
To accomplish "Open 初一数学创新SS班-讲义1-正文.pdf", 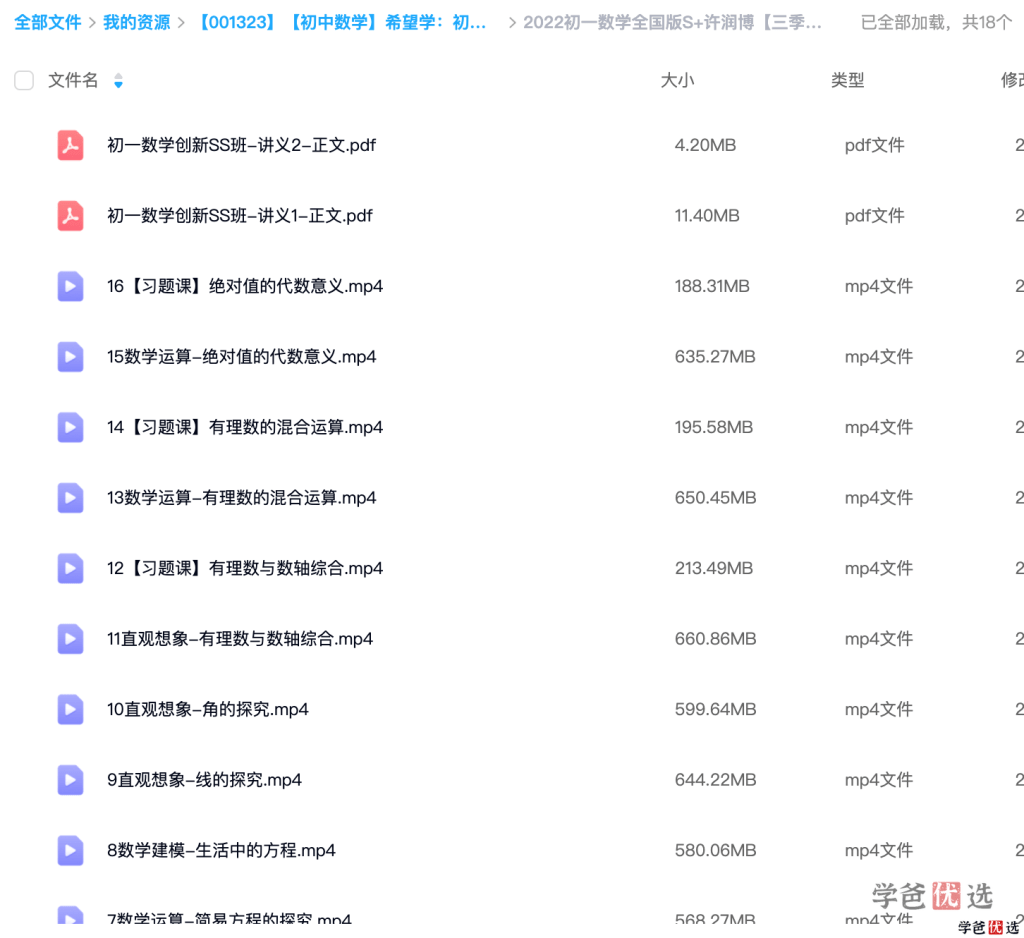I will click(240, 216).
